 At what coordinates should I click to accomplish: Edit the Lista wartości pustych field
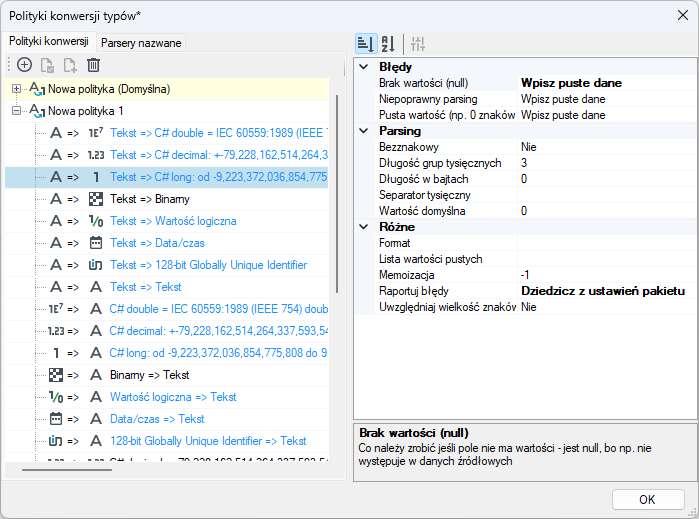607,259
